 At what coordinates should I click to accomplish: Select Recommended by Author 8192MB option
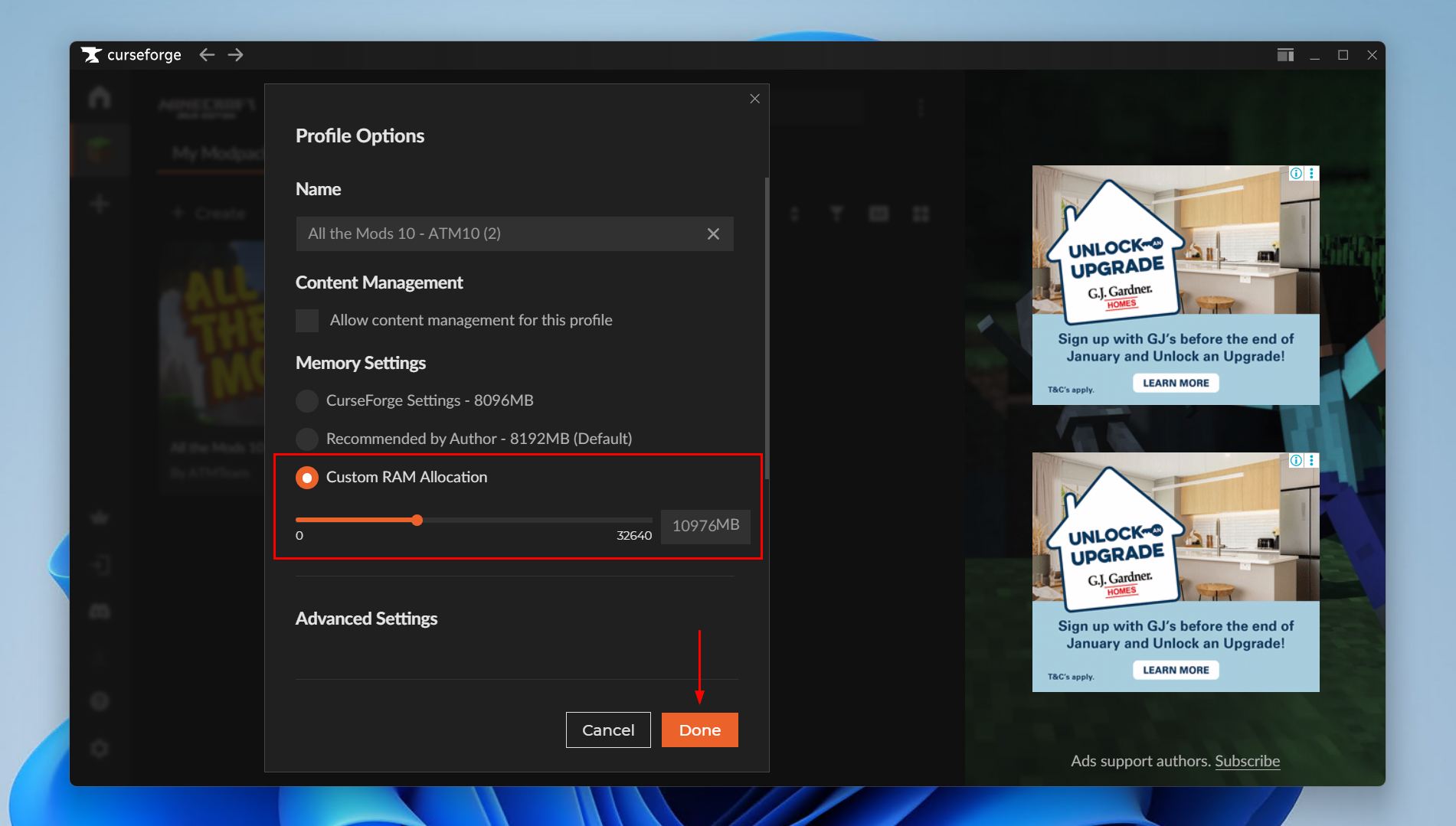pyautogui.click(x=307, y=439)
